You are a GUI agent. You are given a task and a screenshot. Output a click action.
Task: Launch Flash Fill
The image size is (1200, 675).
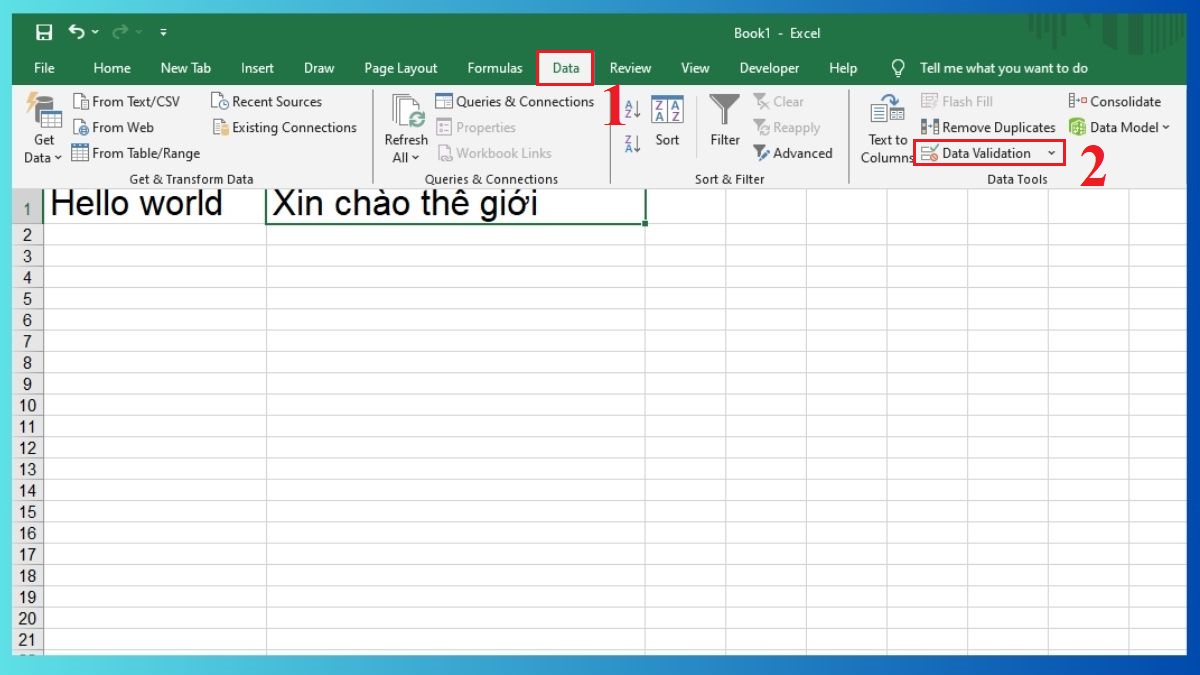pos(956,101)
